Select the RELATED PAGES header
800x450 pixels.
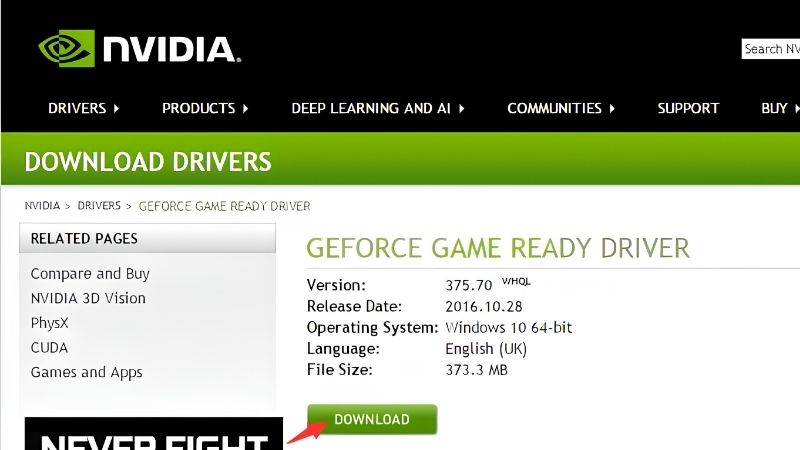pyautogui.click(x=147, y=238)
